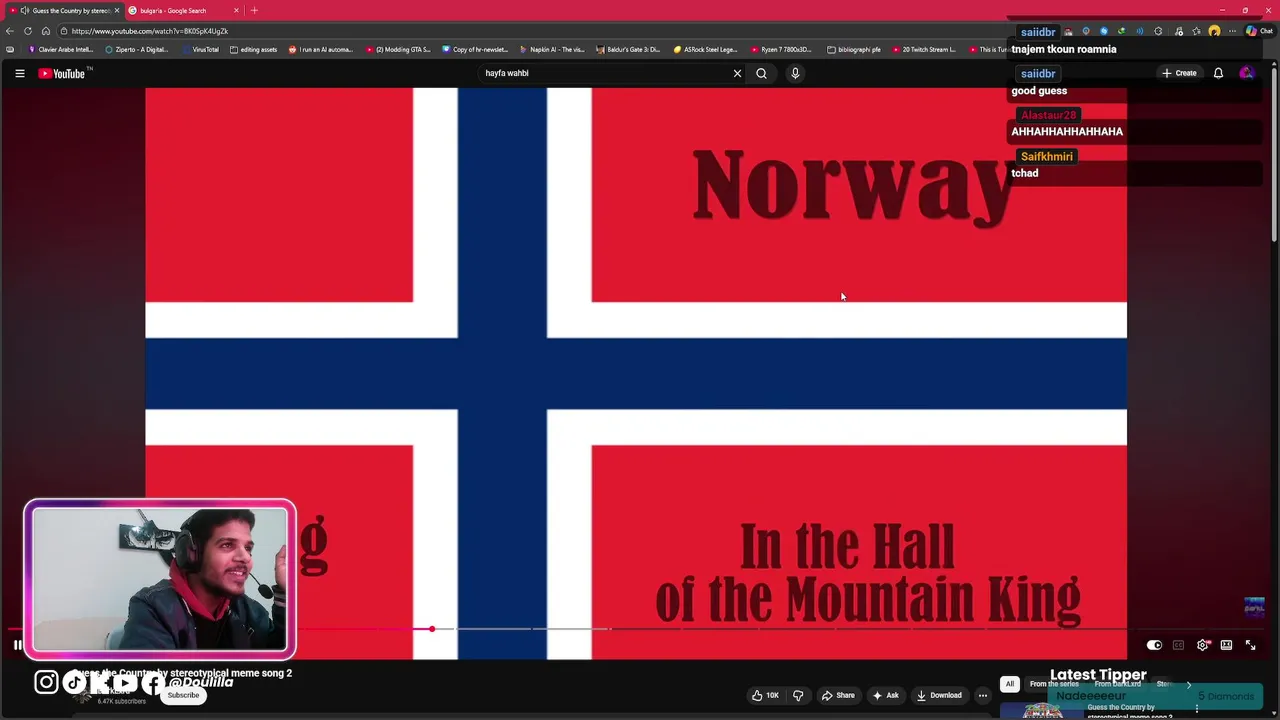Pause the video with the player button

(x=17, y=645)
